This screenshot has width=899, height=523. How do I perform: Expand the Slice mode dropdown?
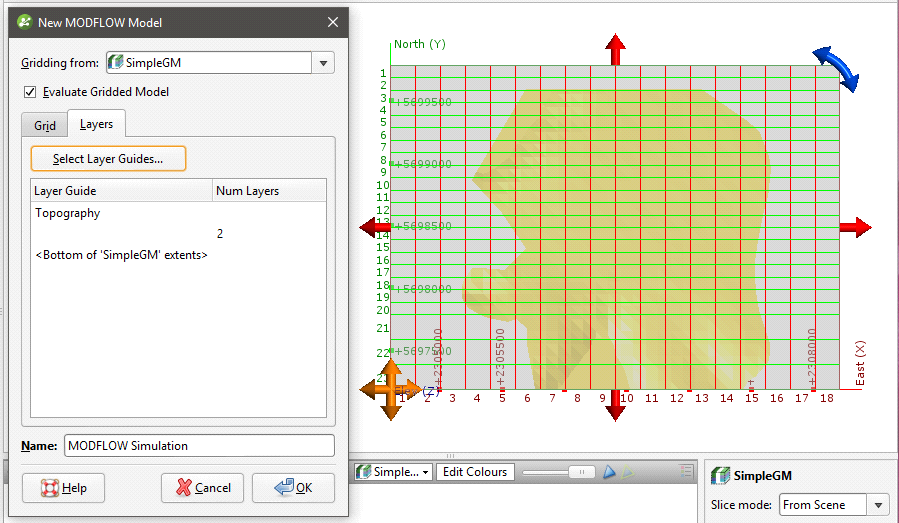pyautogui.click(x=878, y=505)
